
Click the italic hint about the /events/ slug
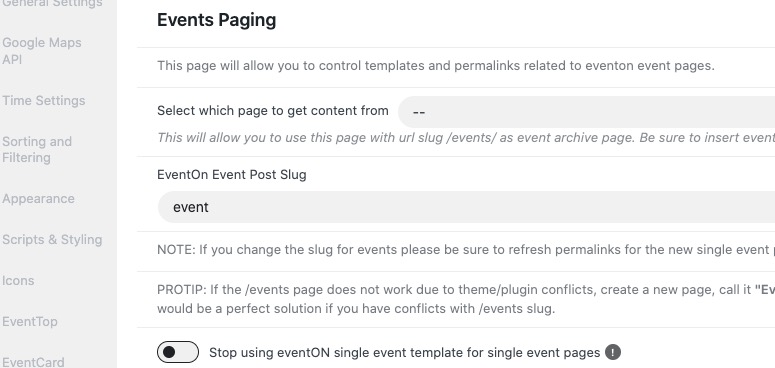pyautogui.click(x=466, y=137)
